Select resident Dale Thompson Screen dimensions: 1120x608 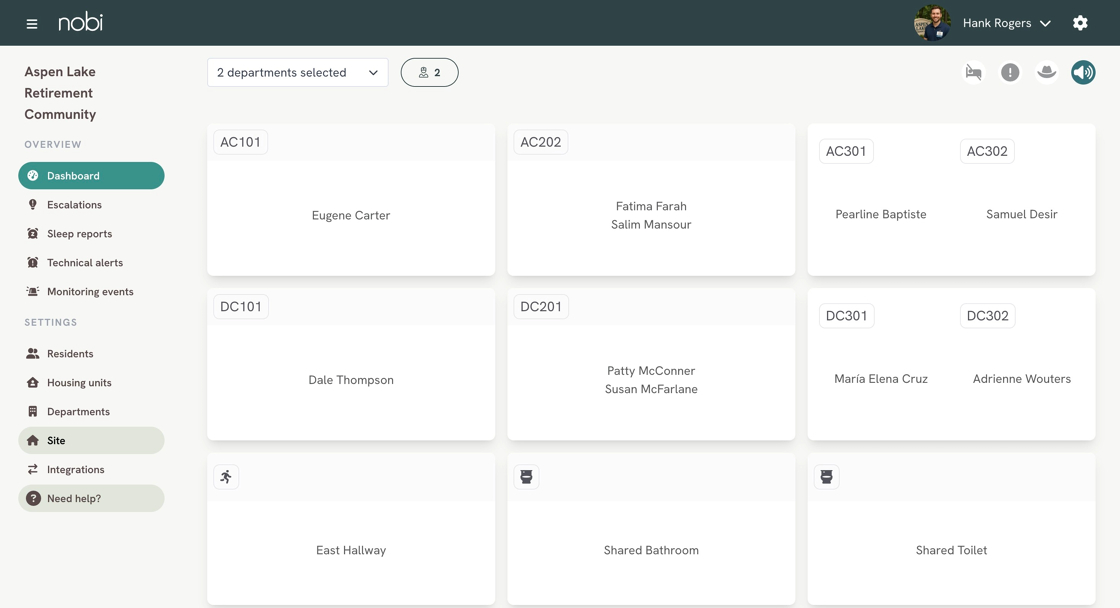click(x=351, y=380)
